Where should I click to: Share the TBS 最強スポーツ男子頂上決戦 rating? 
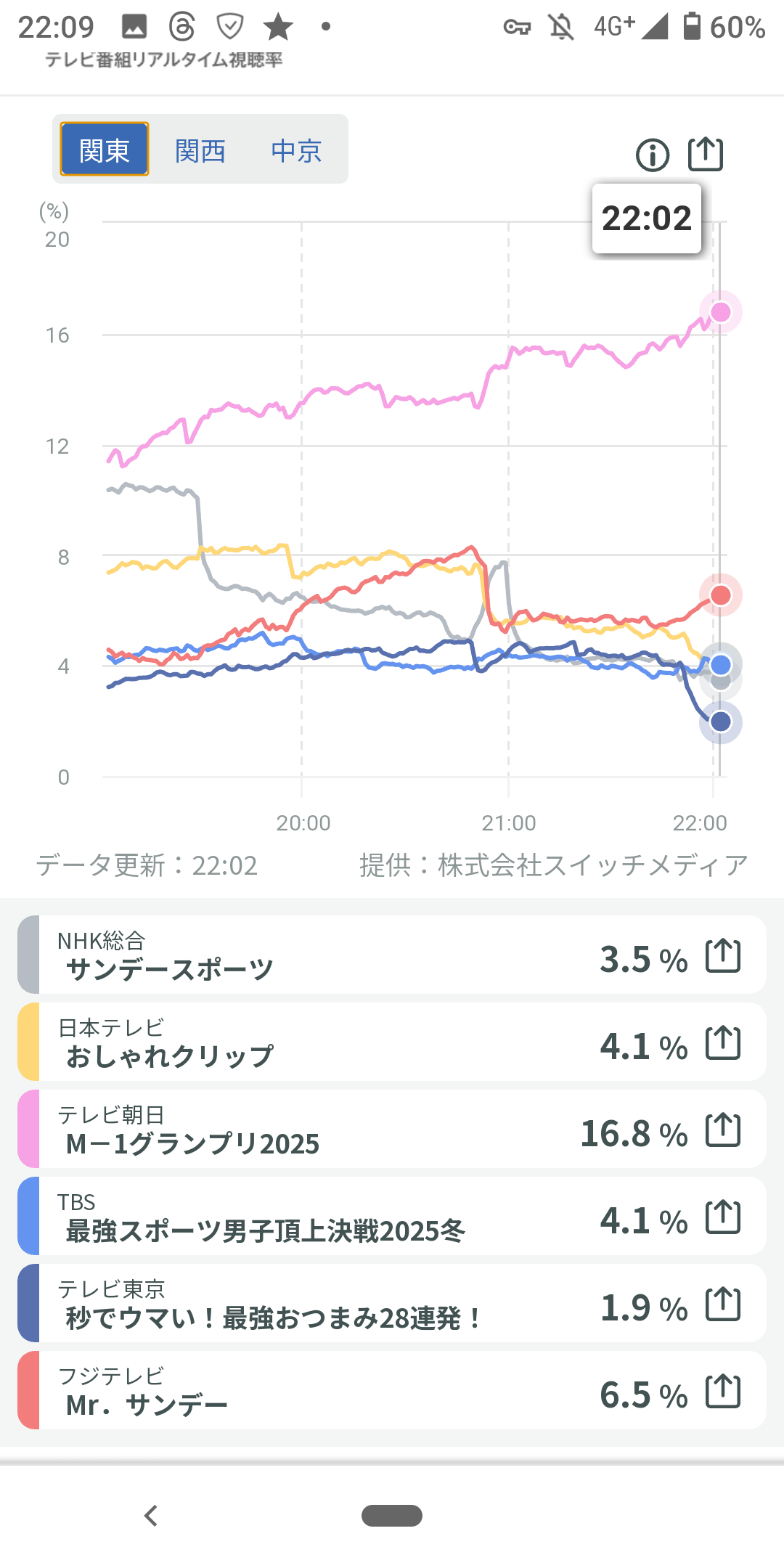tap(723, 1217)
